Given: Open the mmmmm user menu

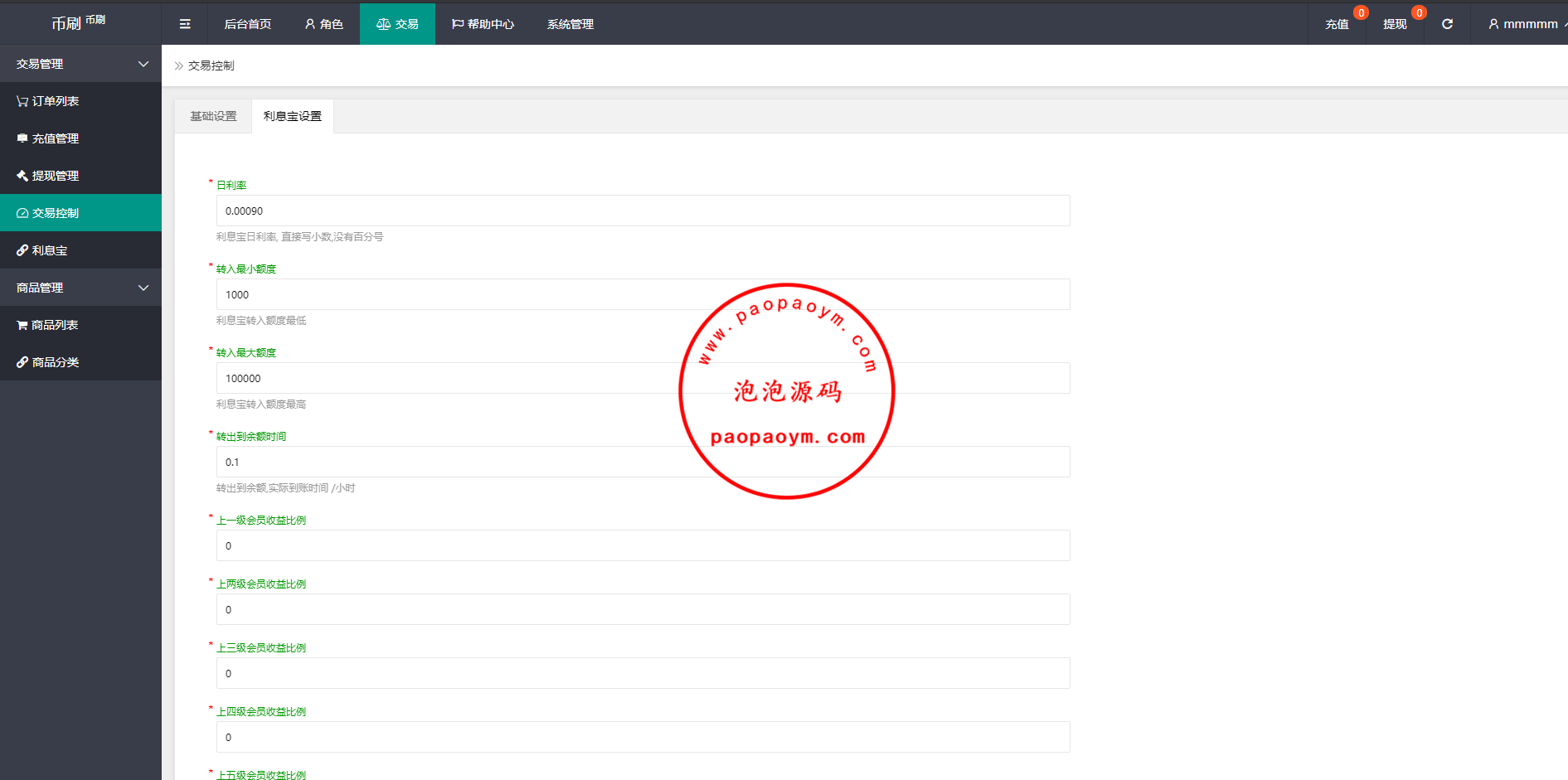Looking at the screenshot, I should [1524, 24].
